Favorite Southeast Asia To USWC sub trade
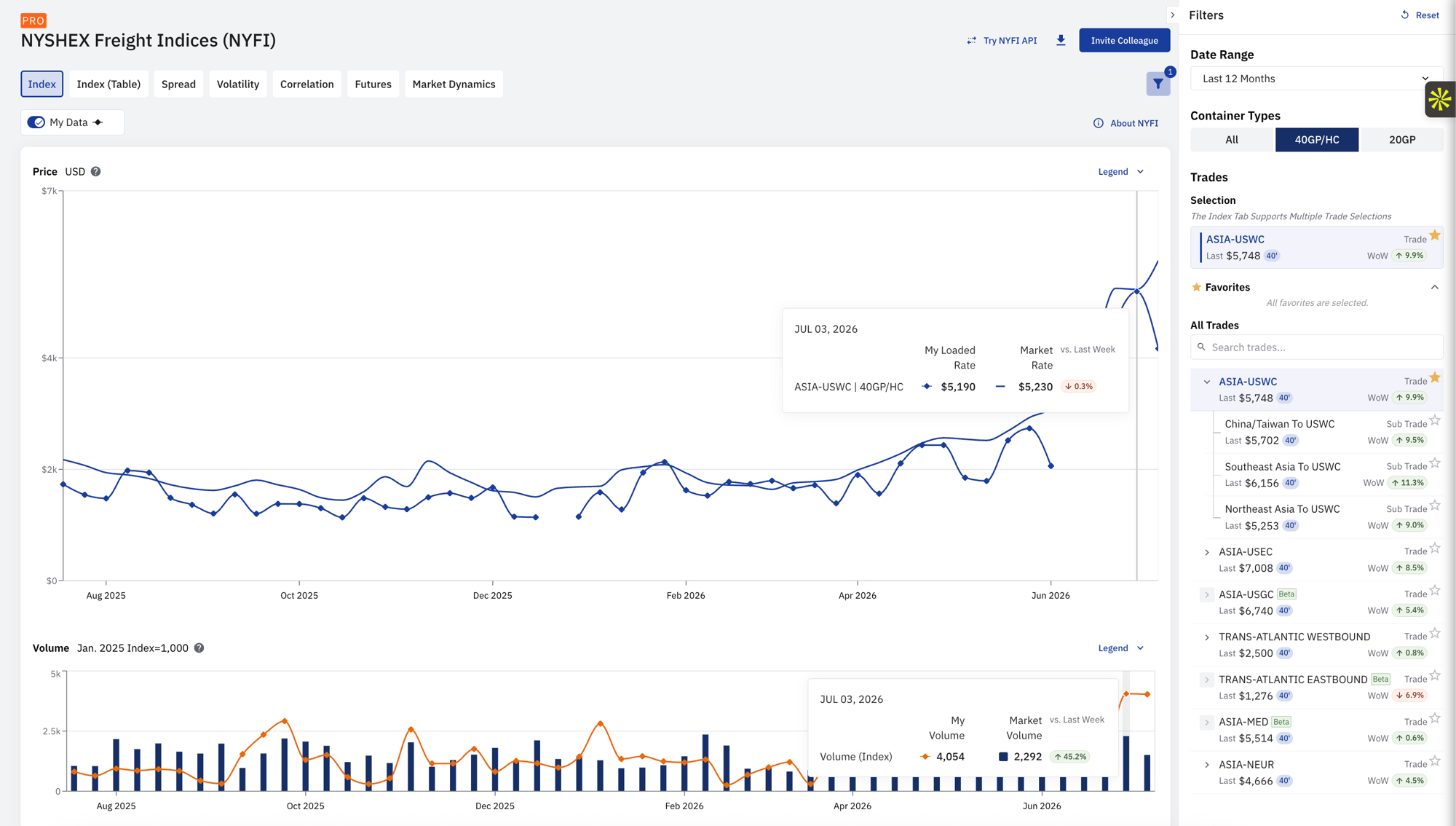 [1435, 463]
